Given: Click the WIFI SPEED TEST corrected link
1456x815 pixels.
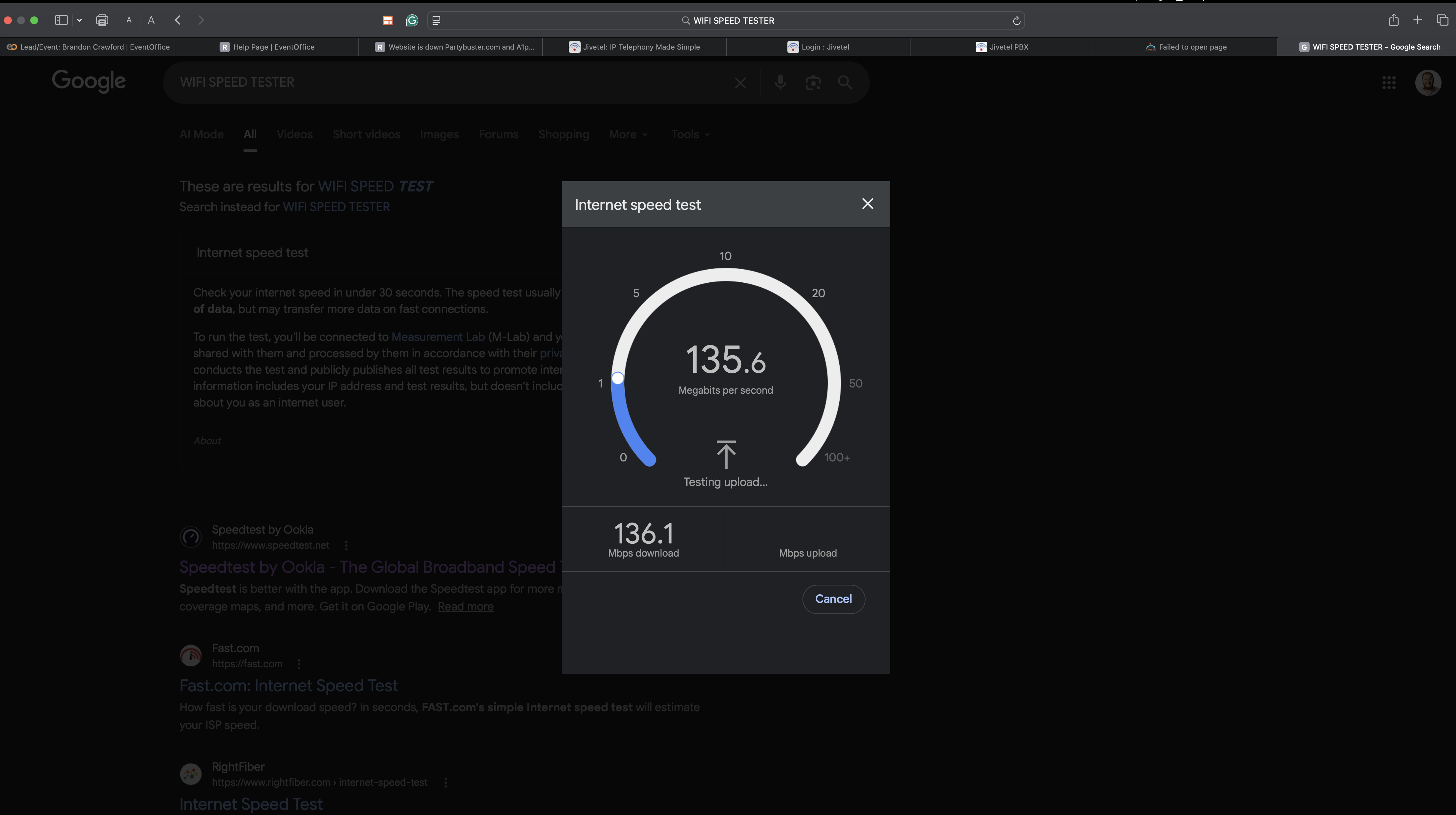Looking at the screenshot, I should tap(375, 187).
